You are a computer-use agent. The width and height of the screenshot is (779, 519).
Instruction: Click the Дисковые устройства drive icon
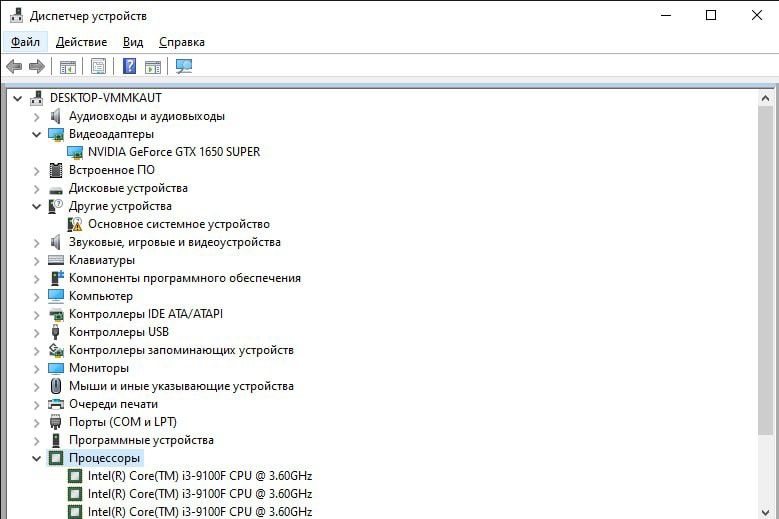(x=56, y=190)
